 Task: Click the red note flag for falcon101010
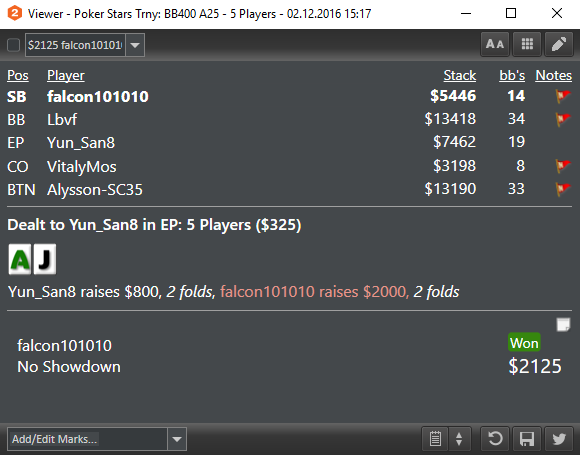pos(563,96)
